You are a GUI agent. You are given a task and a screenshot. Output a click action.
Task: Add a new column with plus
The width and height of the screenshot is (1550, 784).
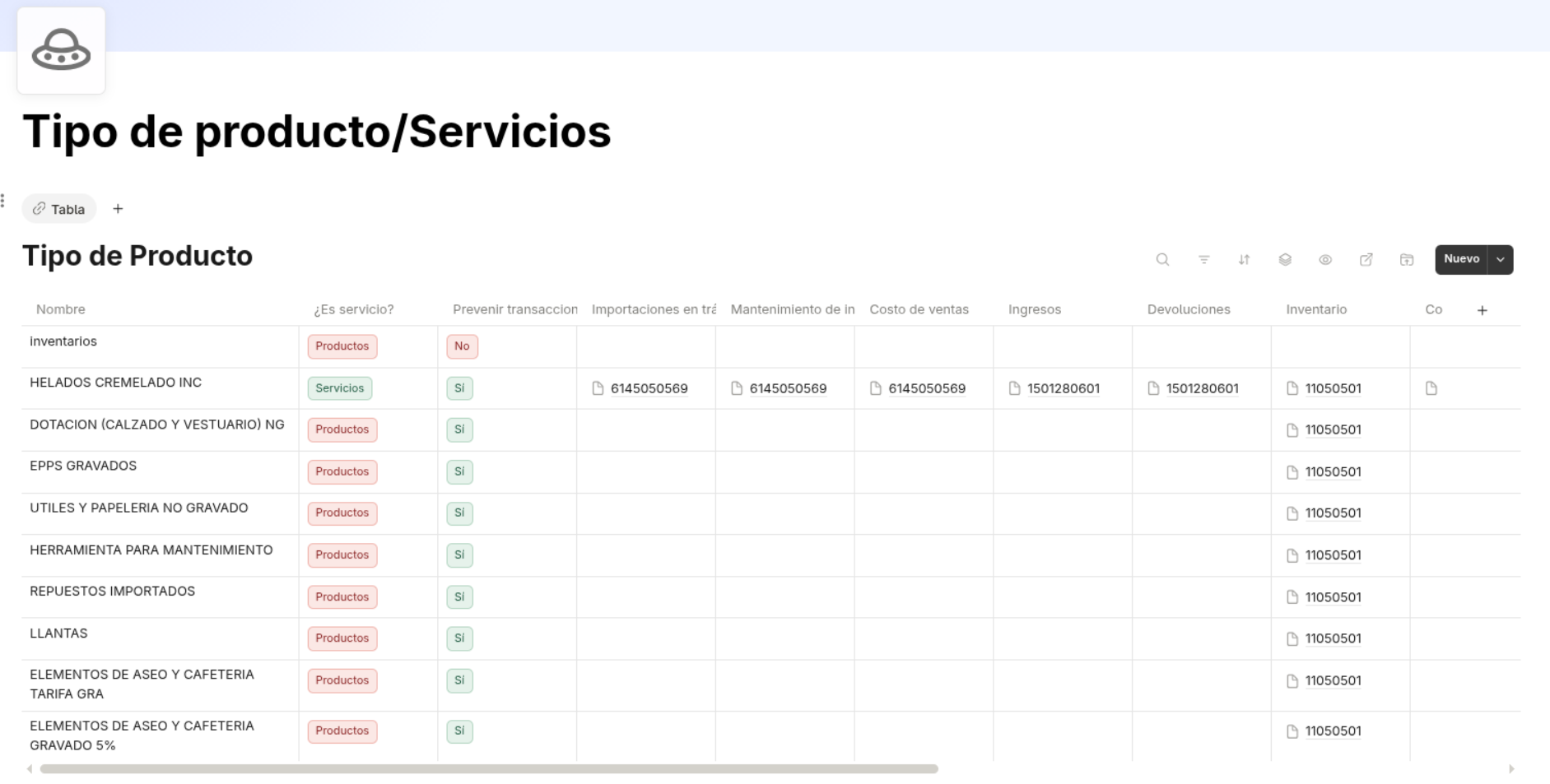click(1482, 310)
